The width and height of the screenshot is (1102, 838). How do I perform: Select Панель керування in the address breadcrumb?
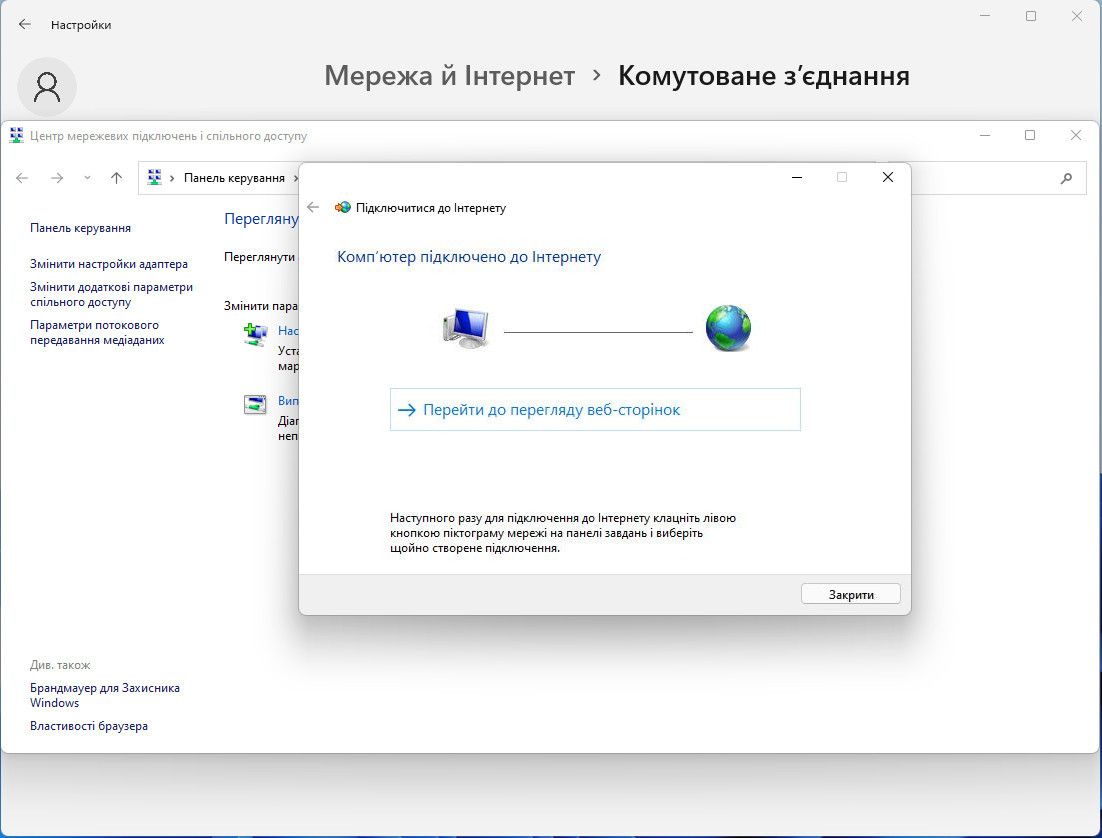click(x=234, y=178)
